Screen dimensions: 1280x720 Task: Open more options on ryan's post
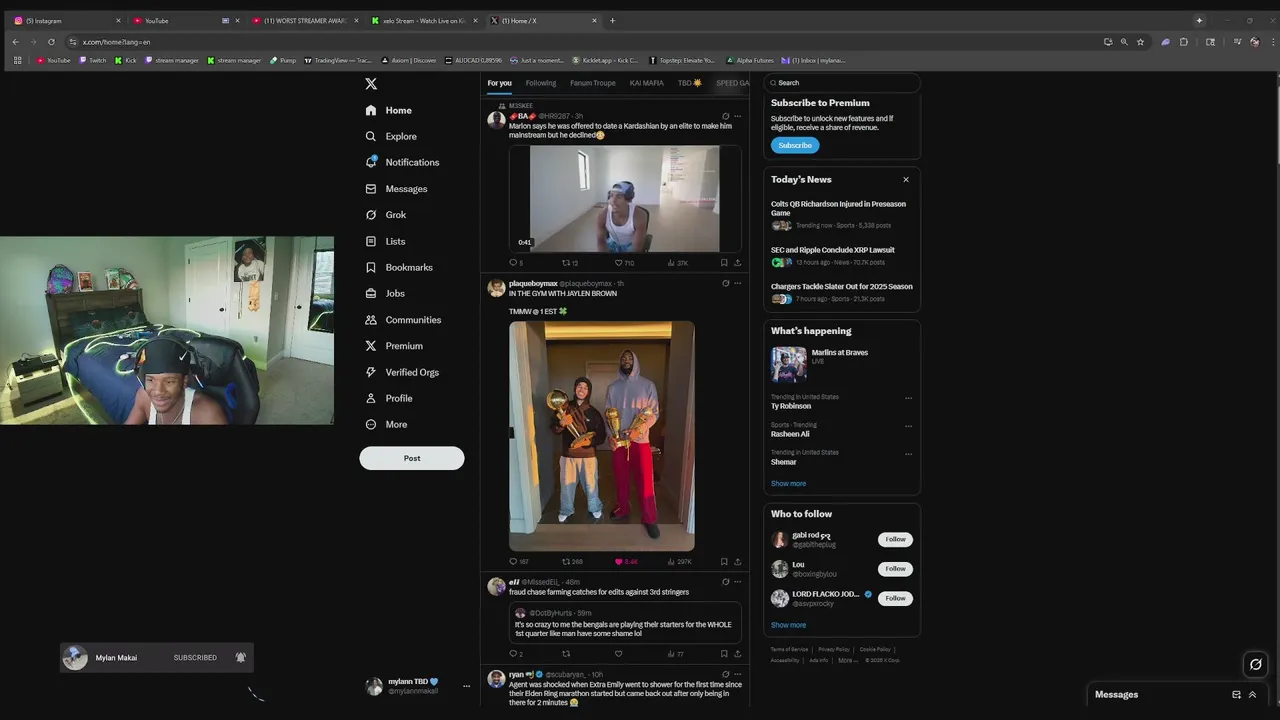tap(738, 674)
